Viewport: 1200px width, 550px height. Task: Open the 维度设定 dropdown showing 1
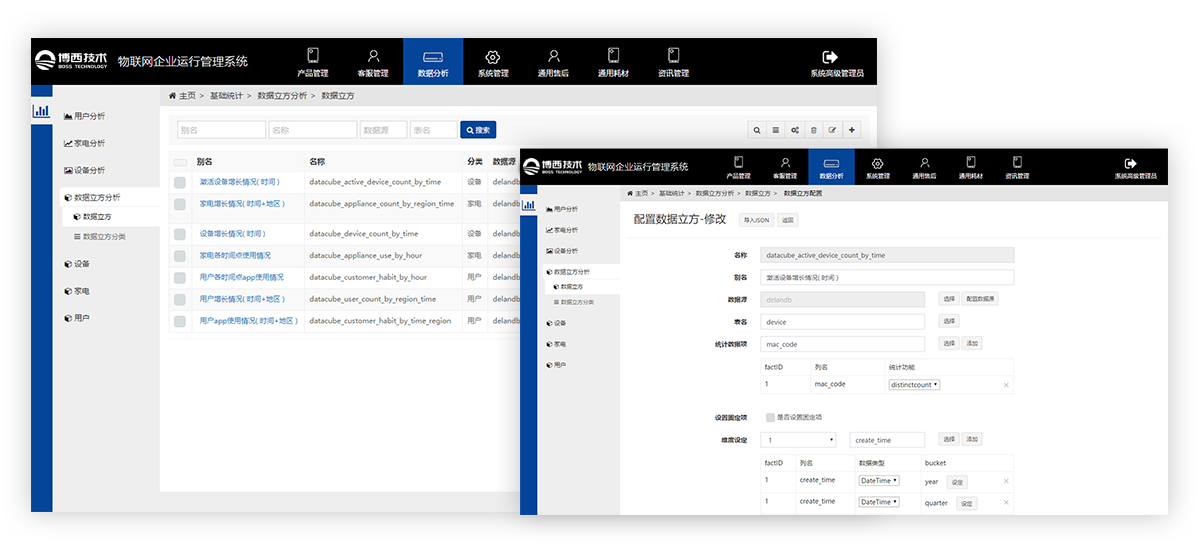[798, 440]
